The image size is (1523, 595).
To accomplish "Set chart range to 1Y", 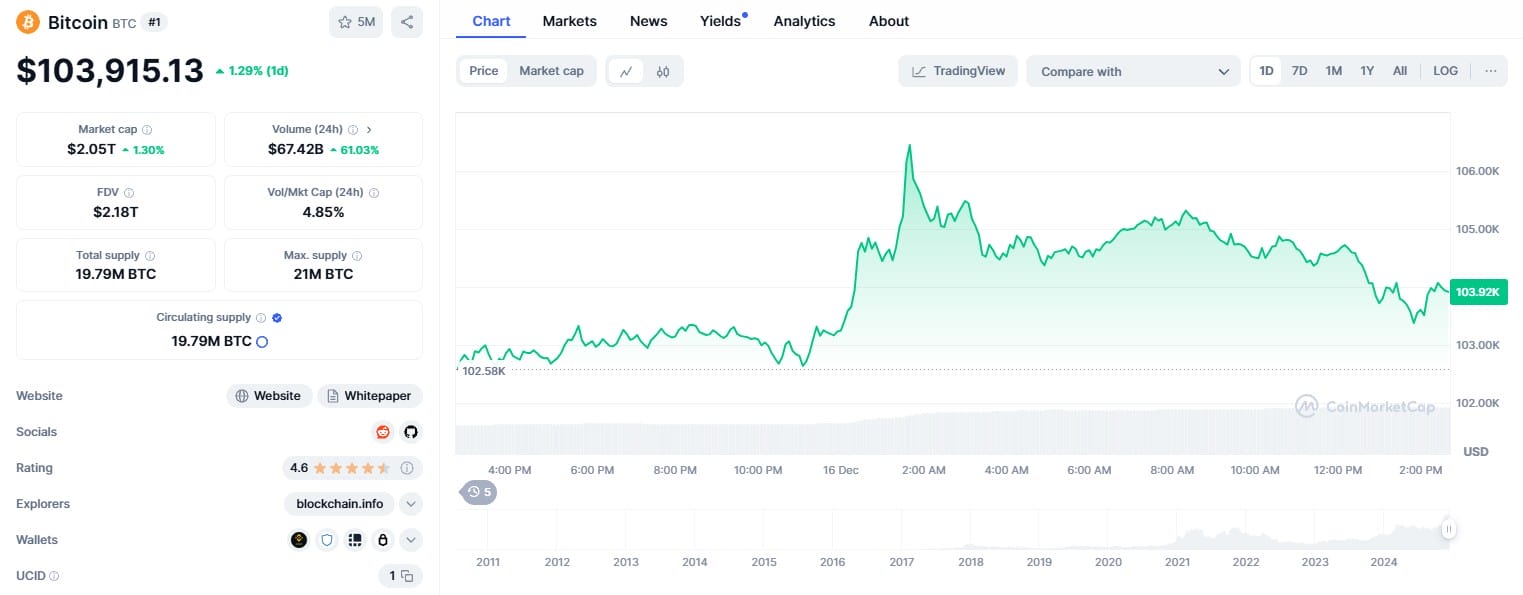I will [1367, 71].
